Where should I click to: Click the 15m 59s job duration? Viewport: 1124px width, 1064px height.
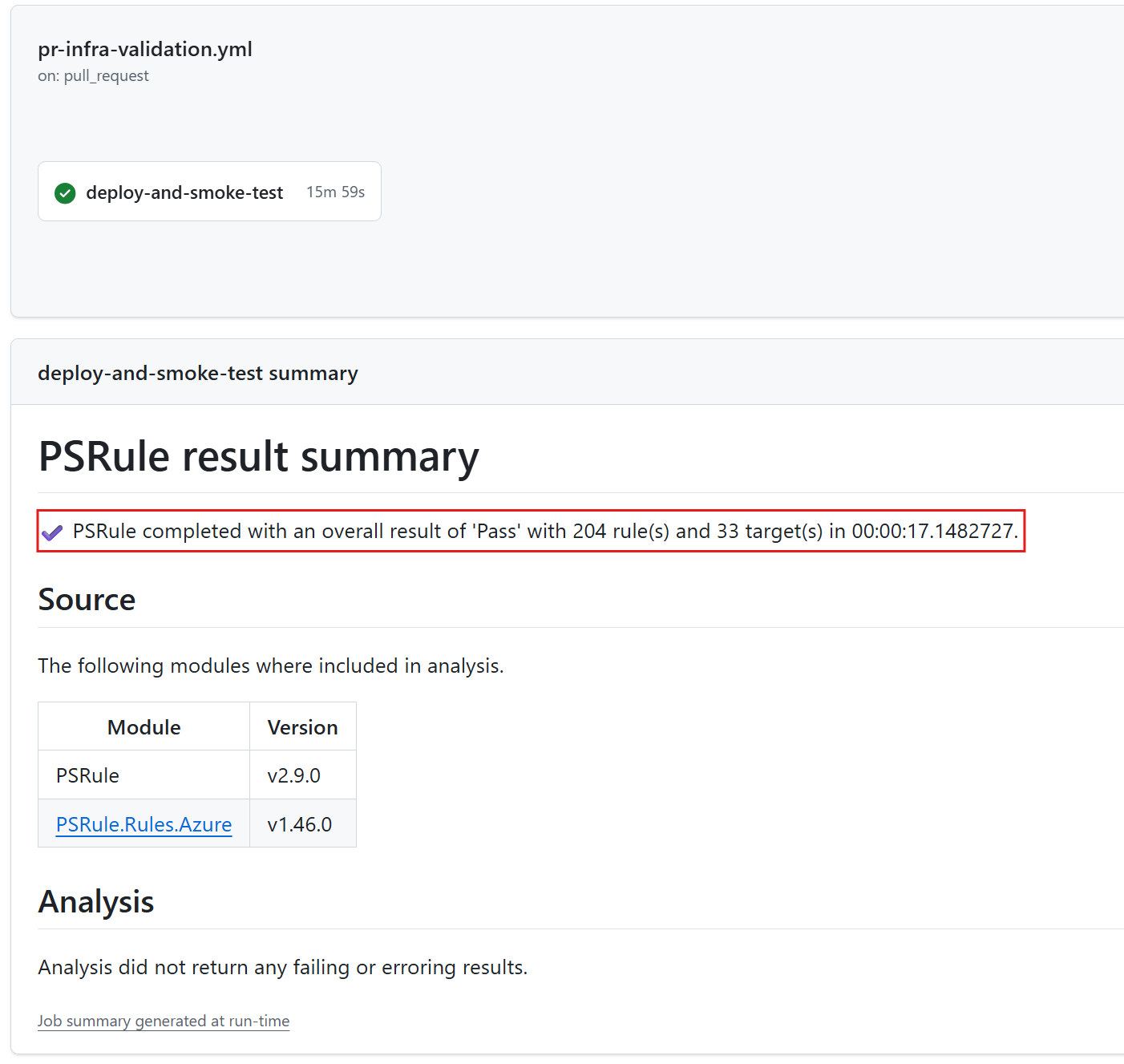point(335,192)
